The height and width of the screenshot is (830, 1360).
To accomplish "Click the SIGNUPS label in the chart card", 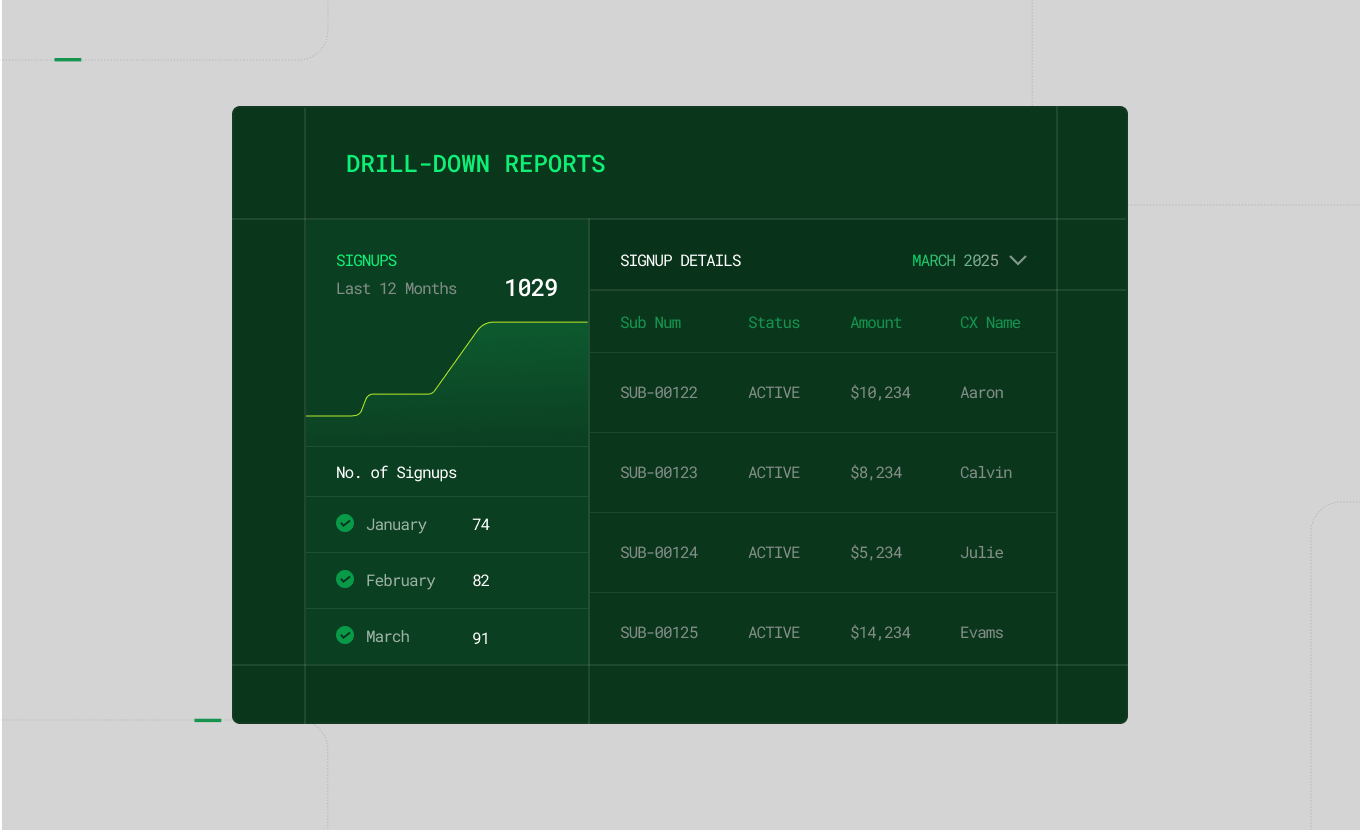I will pyautogui.click(x=366, y=260).
